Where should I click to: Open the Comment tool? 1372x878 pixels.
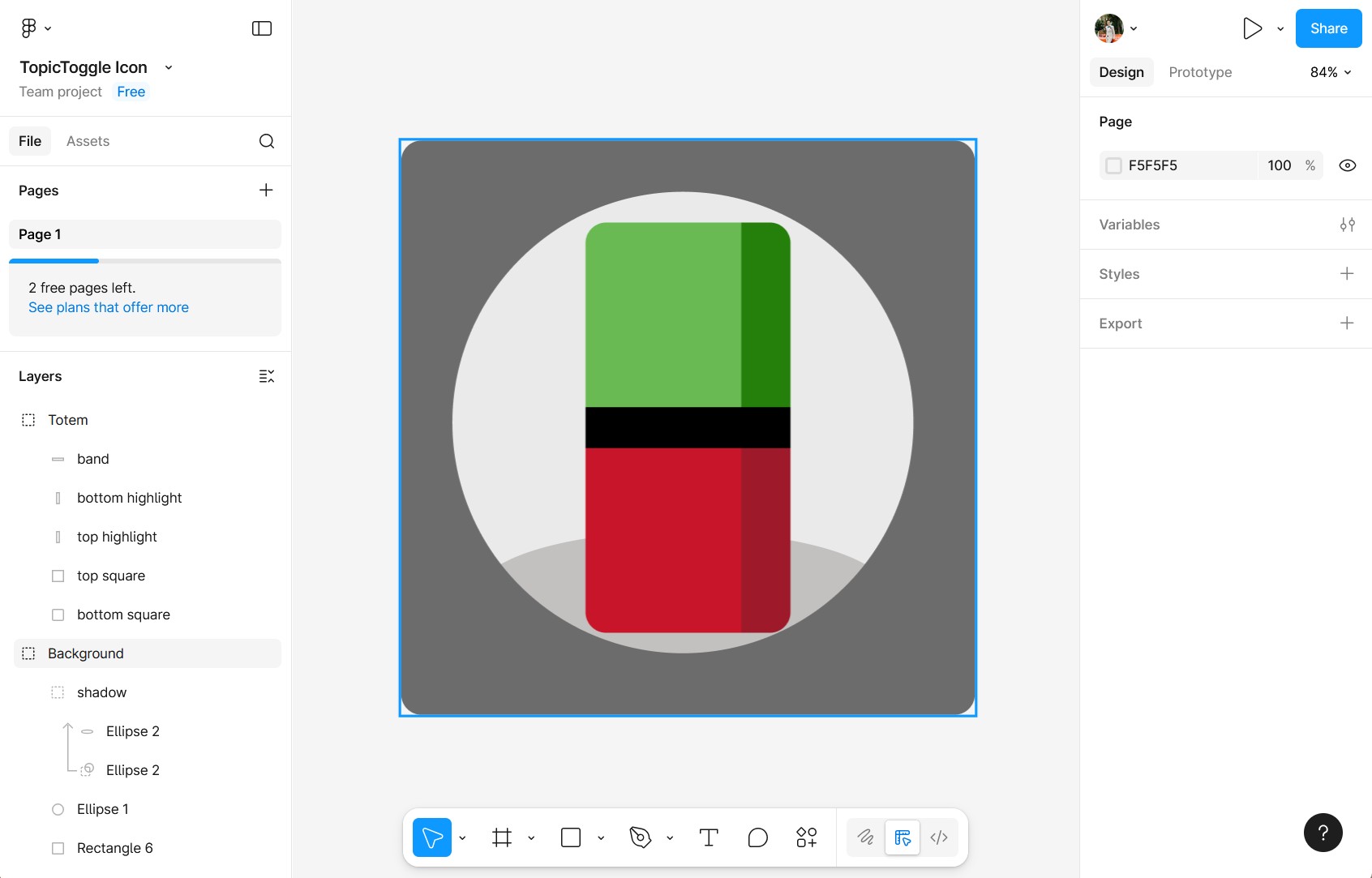757,837
